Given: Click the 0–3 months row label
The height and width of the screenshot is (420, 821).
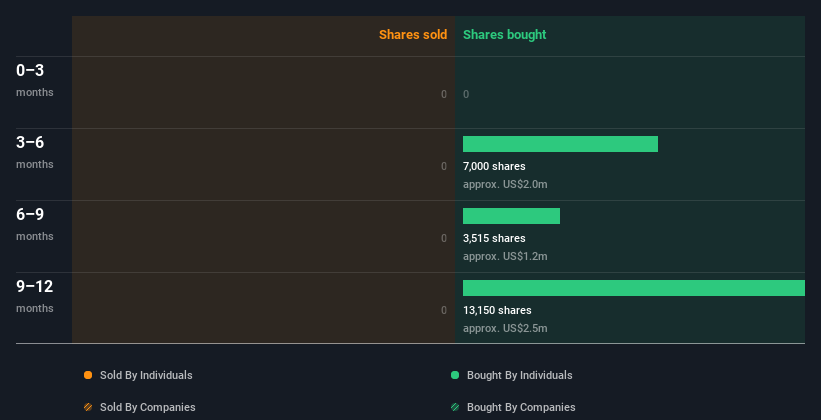Looking at the screenshot, I should point(35,80).
